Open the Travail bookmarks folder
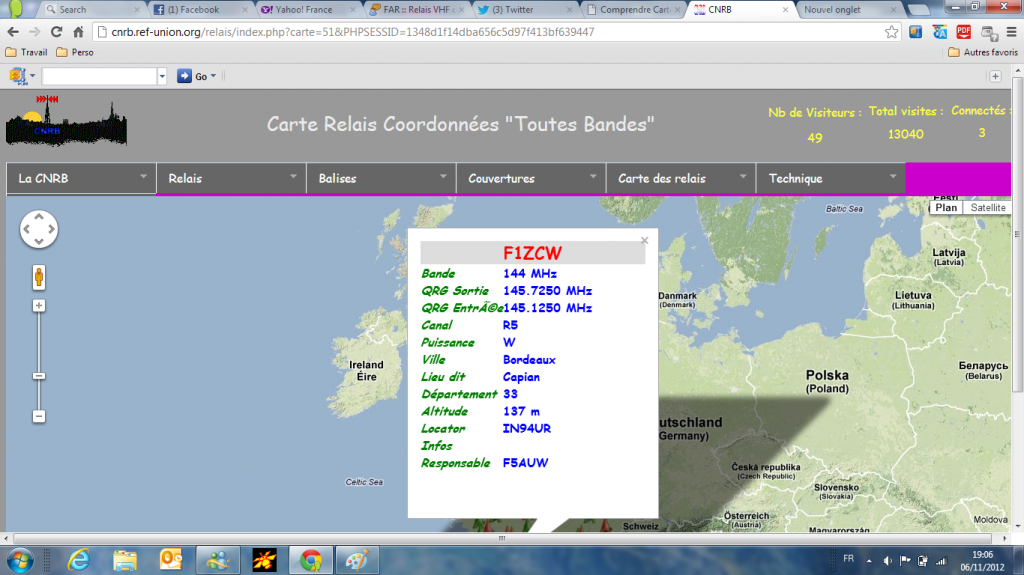The image size is (1024, 575). 27,52
